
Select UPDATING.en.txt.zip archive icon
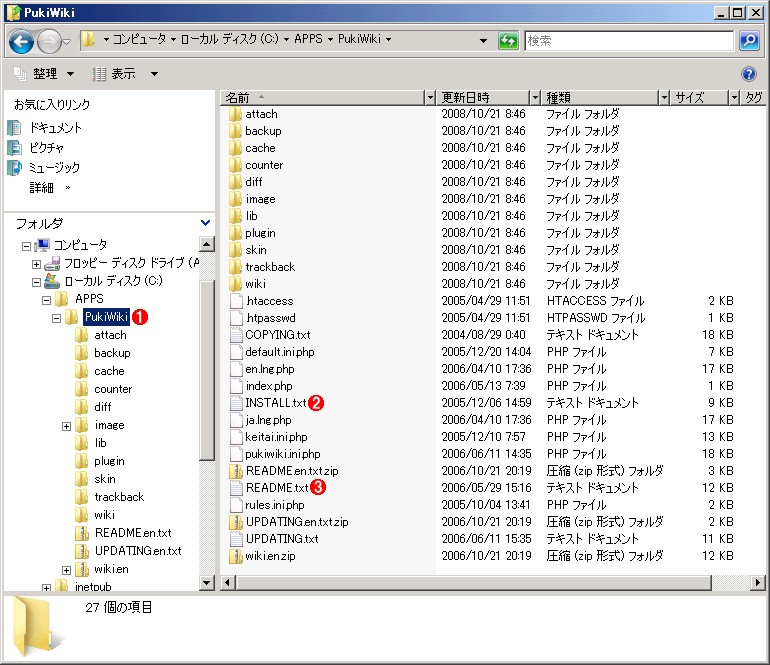[x=236, y=522]
